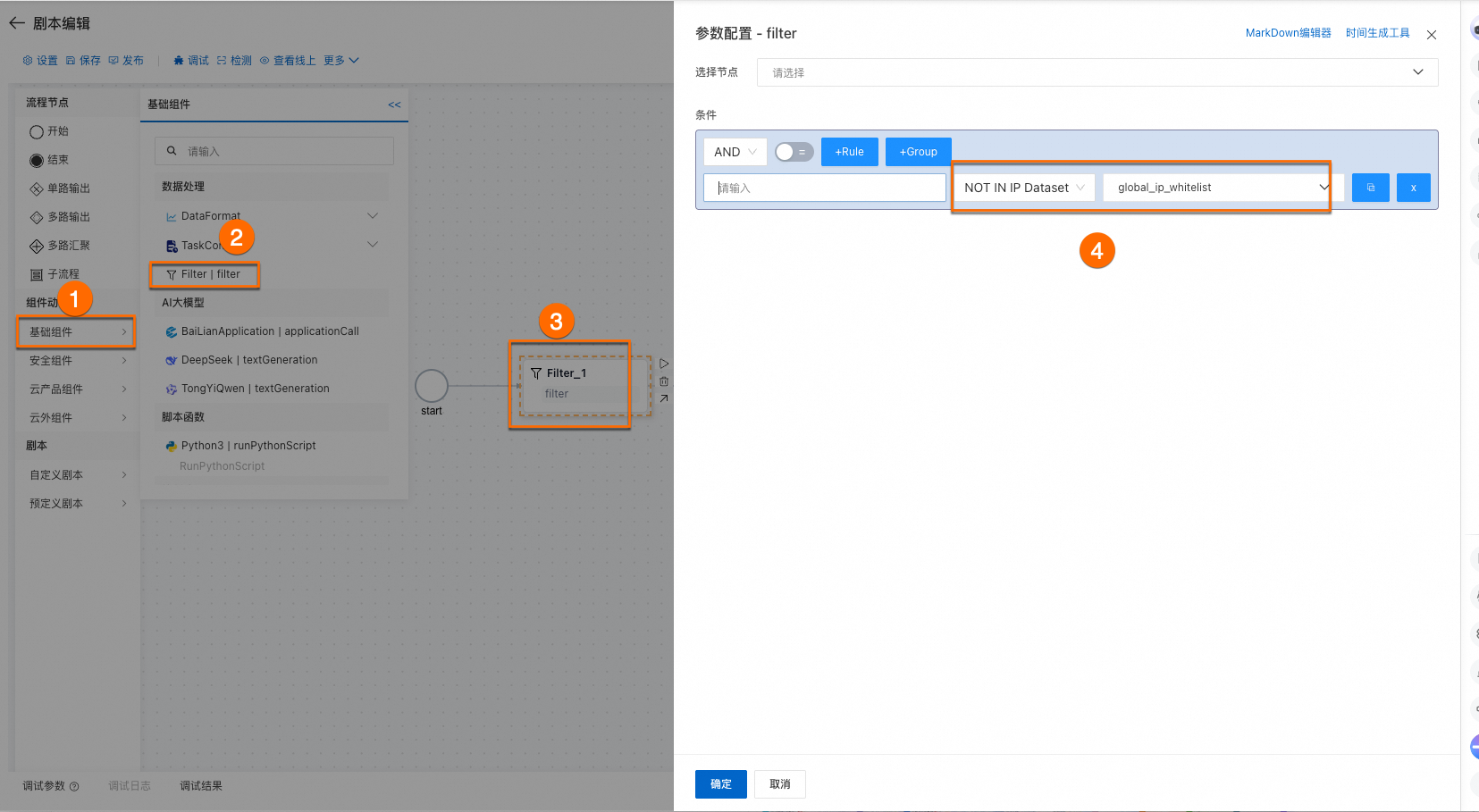Open the AND logic operator dropdown
This screenshot has height=812, width=1479.
click(x=735, y=152)
